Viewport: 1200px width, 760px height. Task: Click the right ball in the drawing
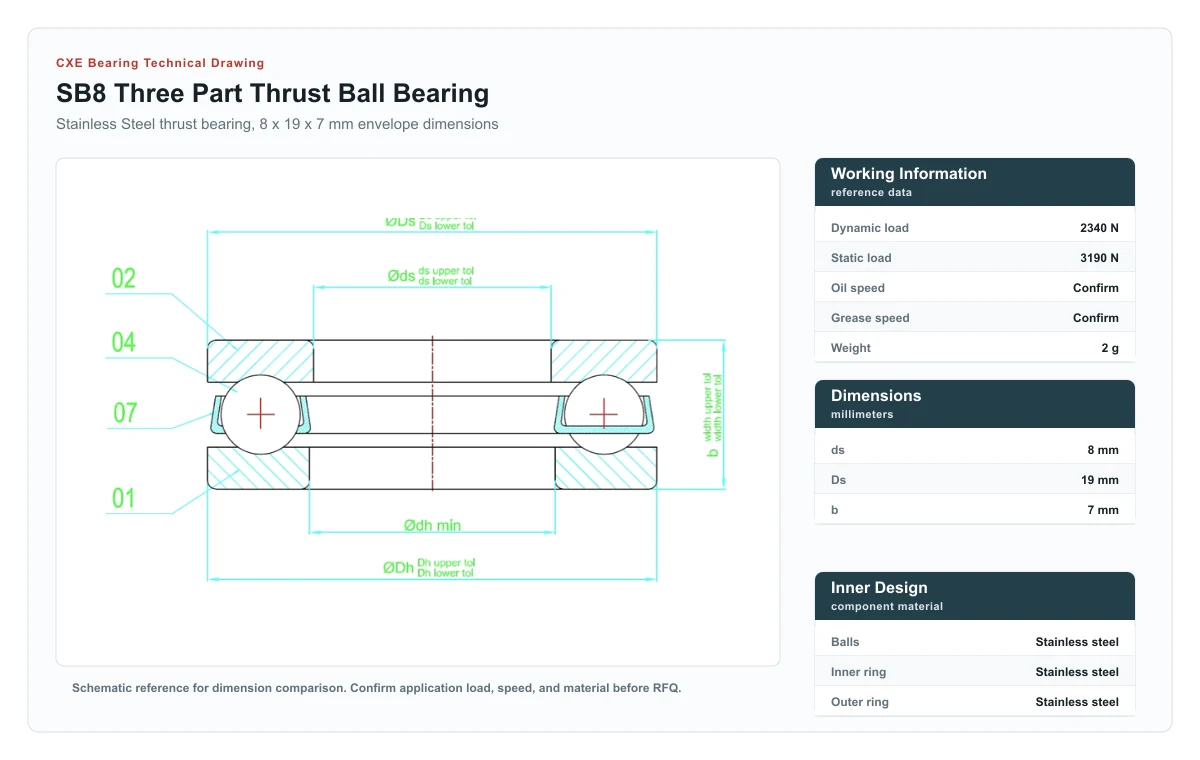[x=604, y=414]
